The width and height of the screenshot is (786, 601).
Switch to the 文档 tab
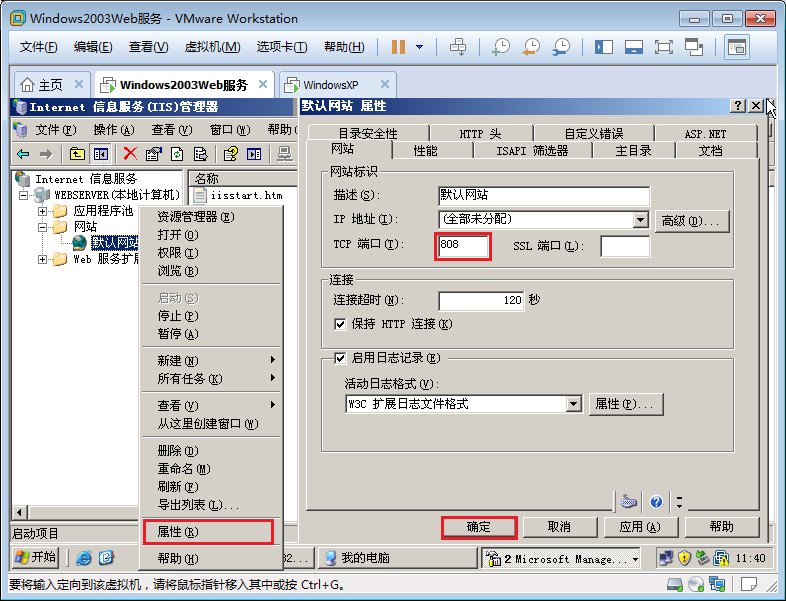tap(711, 150)
